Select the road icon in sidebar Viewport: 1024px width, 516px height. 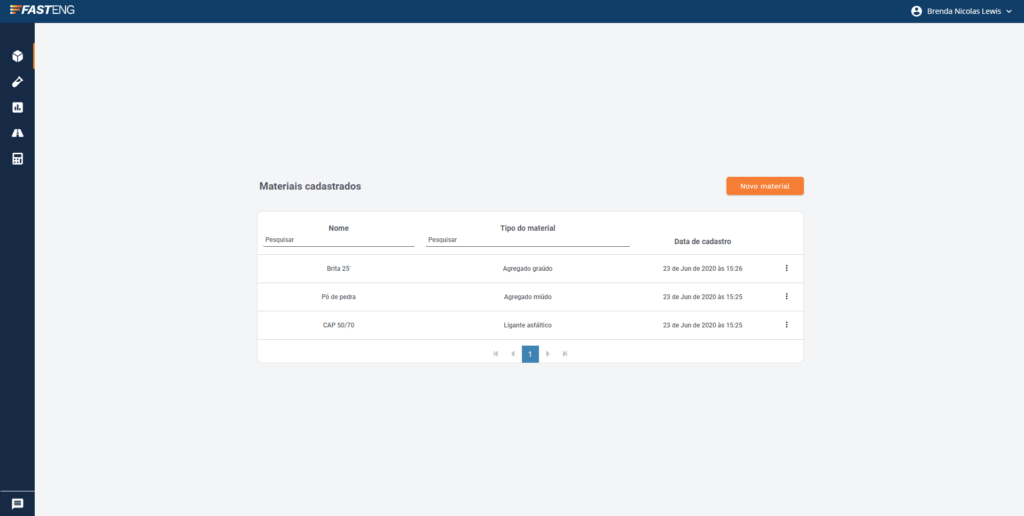click(17, 133)
